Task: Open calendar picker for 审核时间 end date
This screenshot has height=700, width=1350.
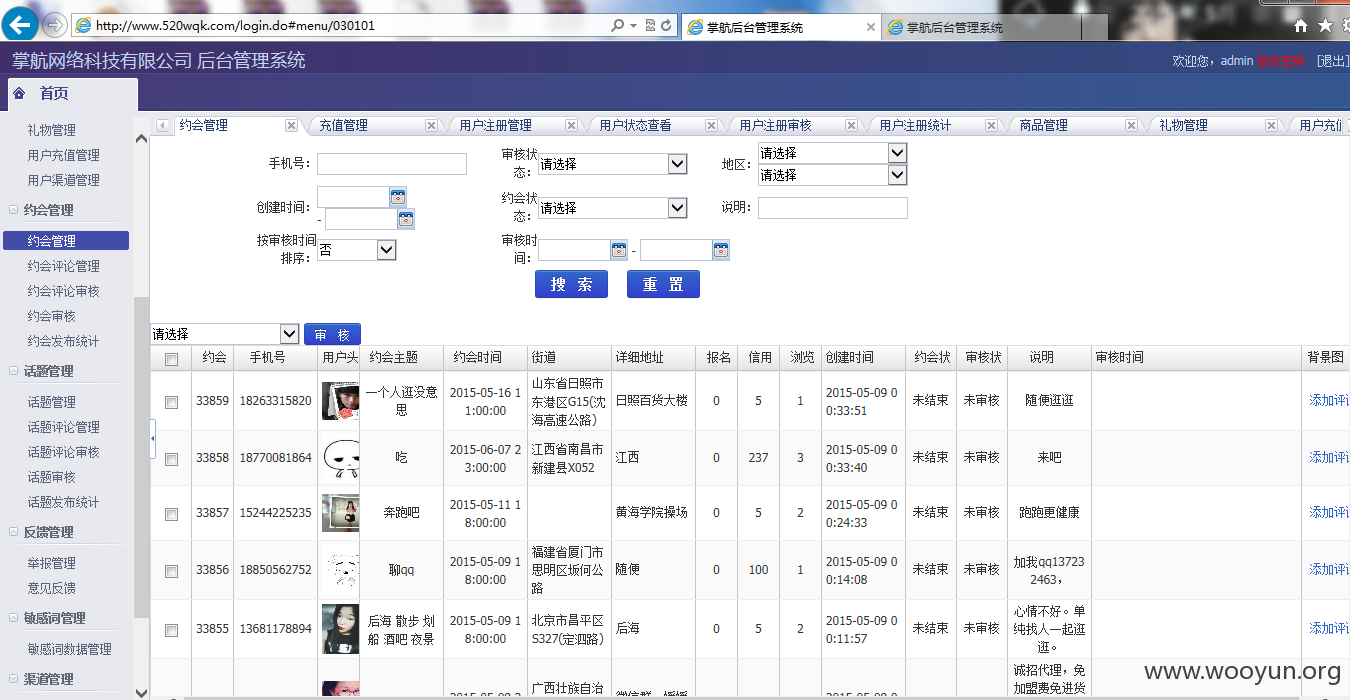Action: tap(721, 250)
